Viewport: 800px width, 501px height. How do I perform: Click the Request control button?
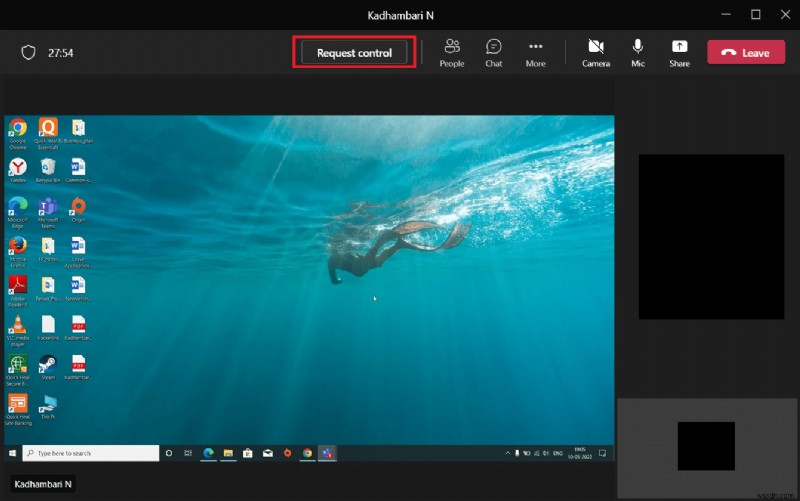click(x=354, y=53)
